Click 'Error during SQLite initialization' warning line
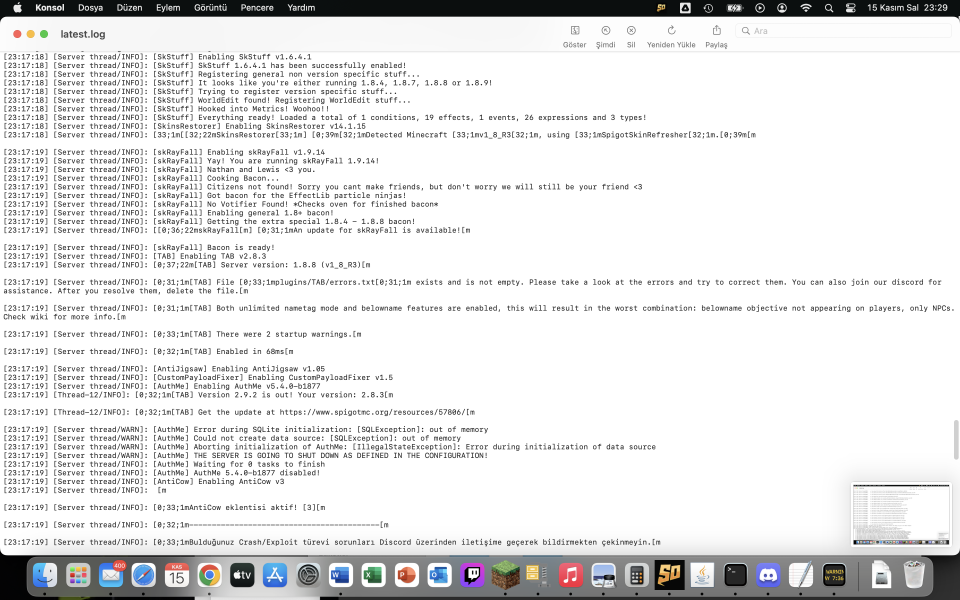 [246, 429]
